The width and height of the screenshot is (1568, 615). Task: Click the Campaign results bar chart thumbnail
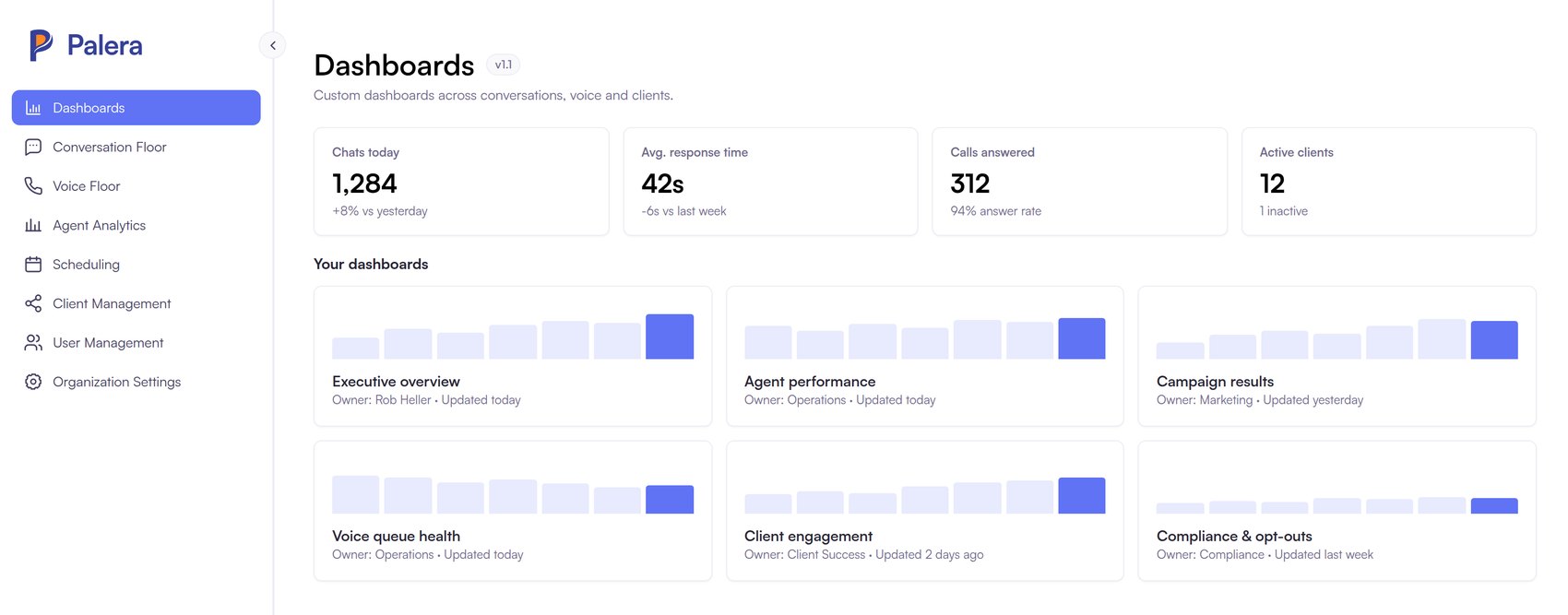click(1337, 338)
